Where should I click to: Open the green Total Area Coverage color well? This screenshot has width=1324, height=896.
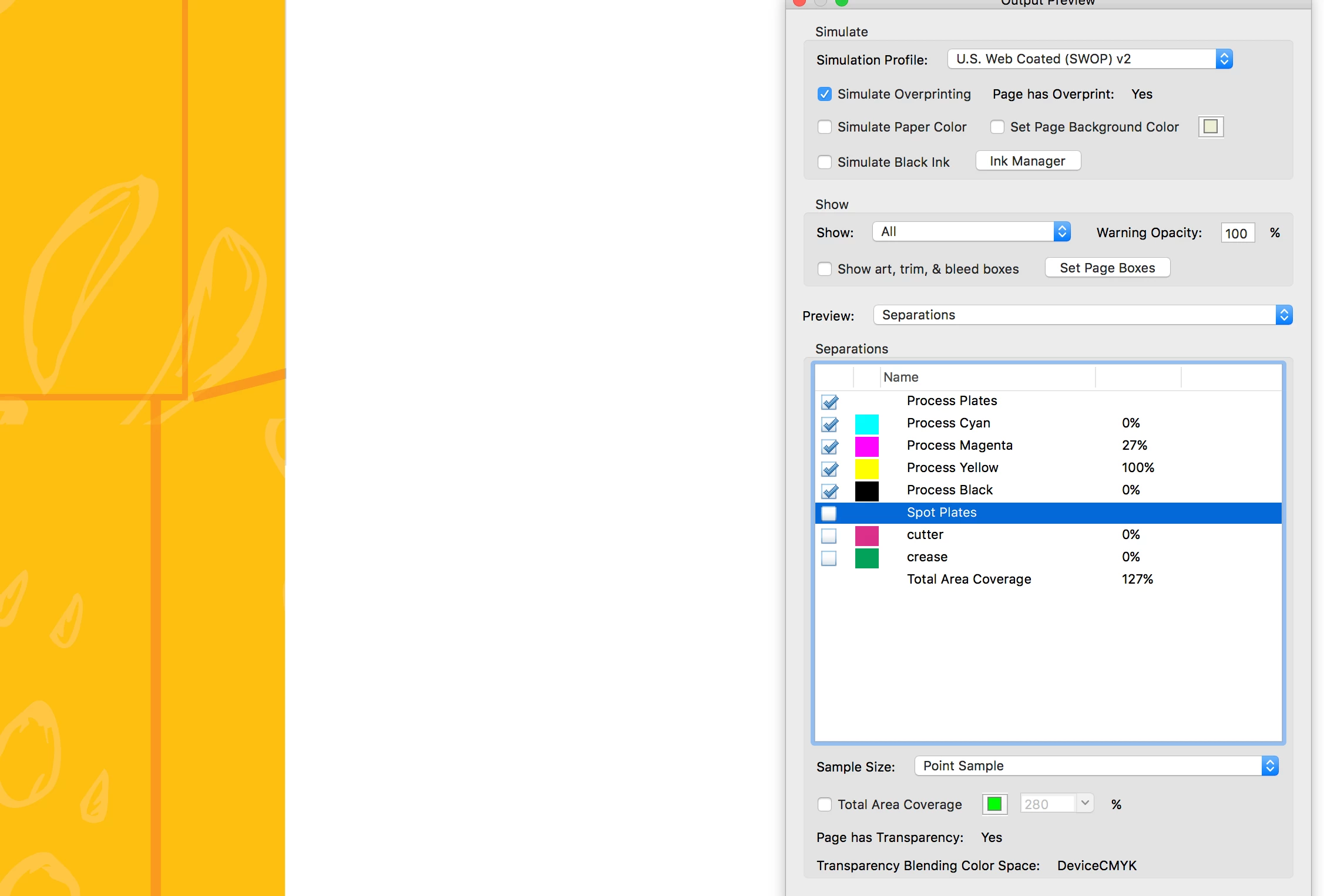994,804
